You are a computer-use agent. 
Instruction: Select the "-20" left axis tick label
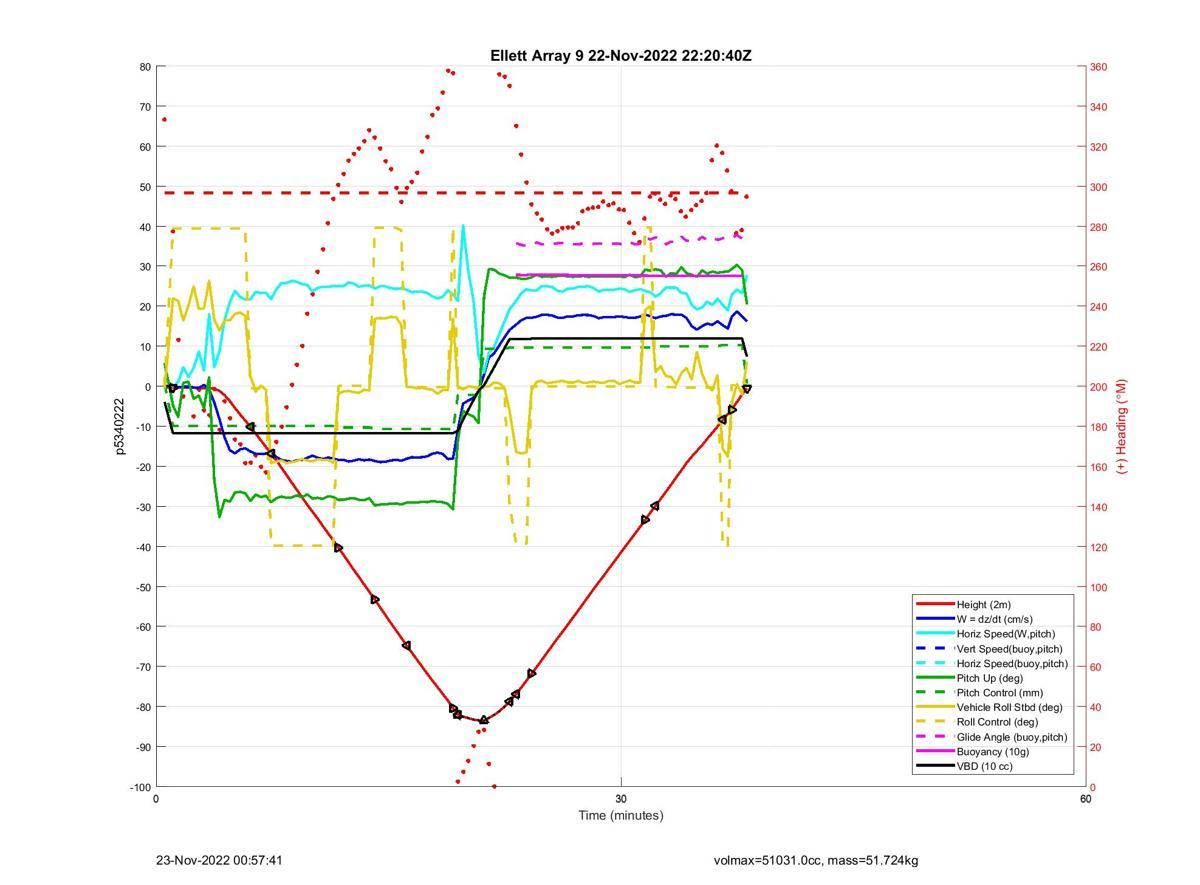coord(143,467)
